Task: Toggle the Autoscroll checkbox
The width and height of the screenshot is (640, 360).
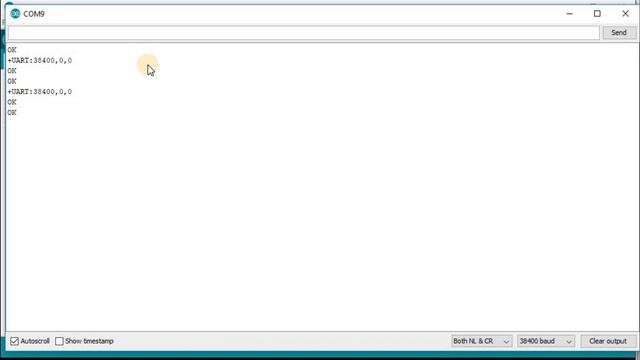Action: [15, 341]
